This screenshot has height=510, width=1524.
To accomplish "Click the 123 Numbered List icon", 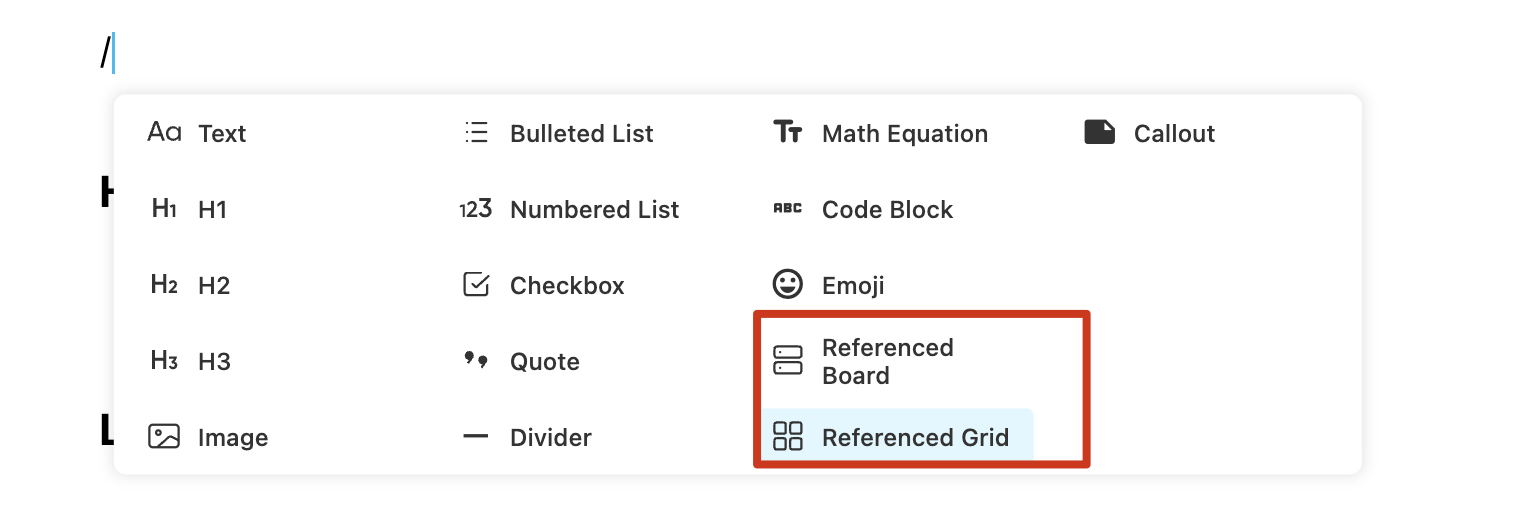I will pyautogui.click(x=476, y=209).
